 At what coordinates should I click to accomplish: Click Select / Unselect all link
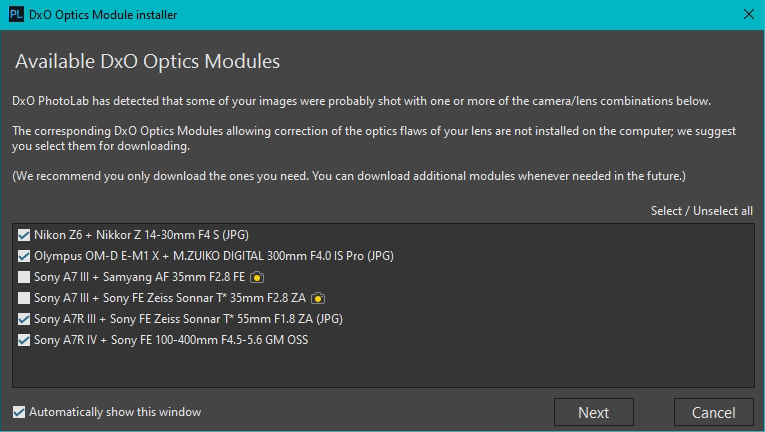(x=702, y=211)
